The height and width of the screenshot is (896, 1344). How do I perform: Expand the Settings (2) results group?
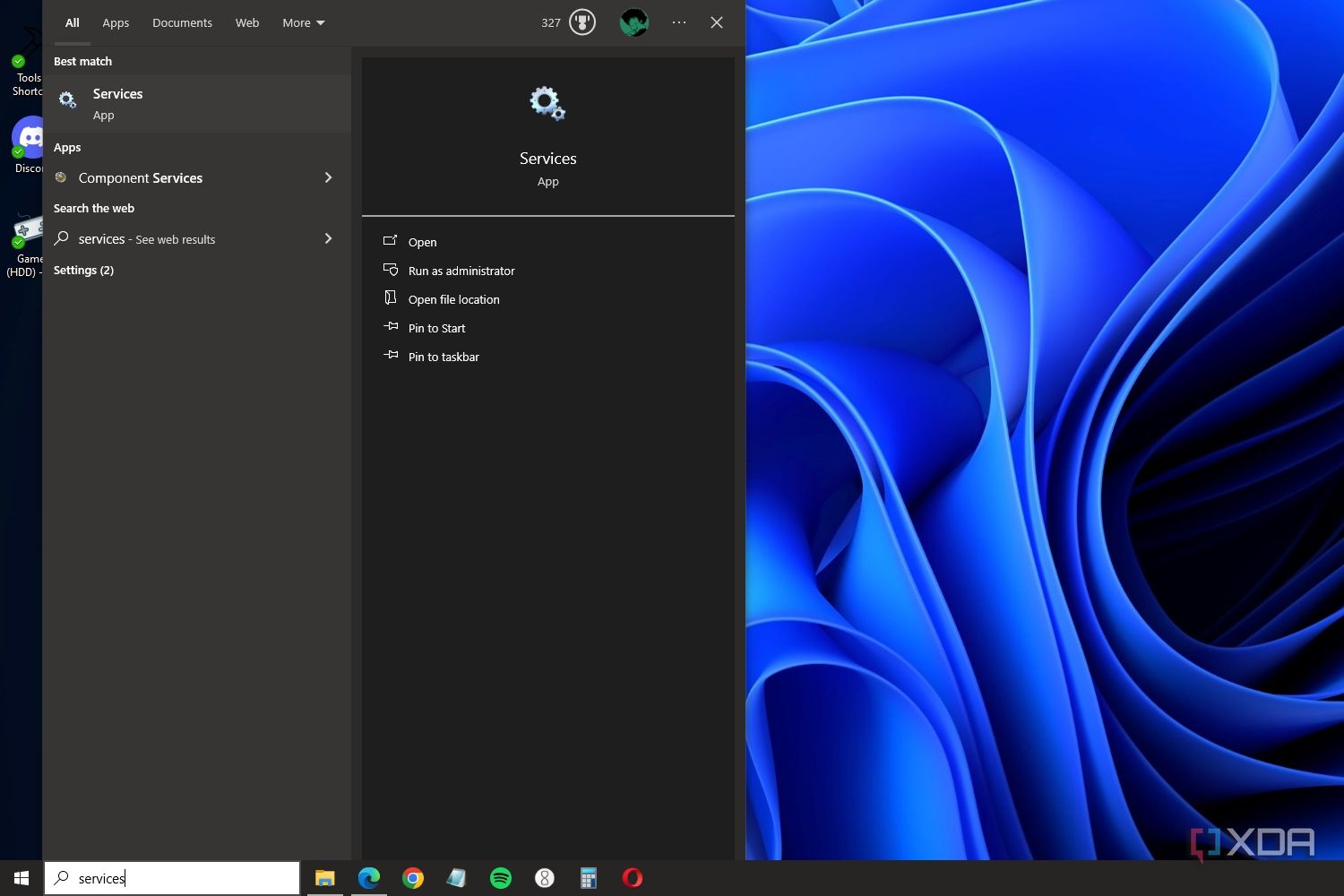pos(83,270)
